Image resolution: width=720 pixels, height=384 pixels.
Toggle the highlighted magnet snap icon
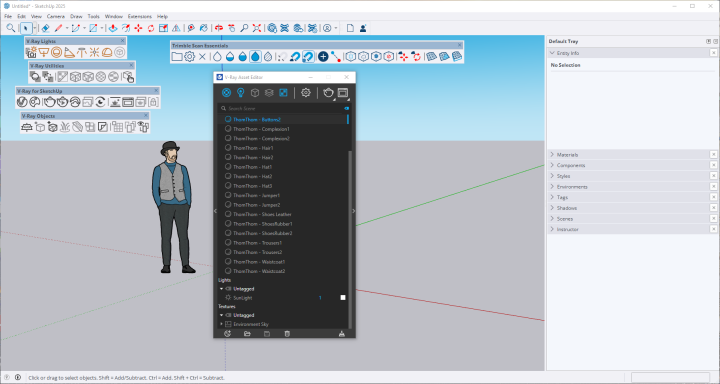(x=308, y=56)
